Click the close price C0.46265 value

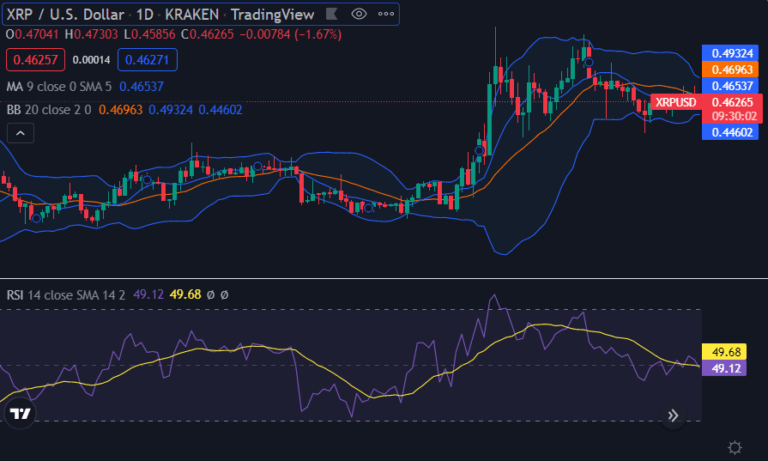coord(207,34)
